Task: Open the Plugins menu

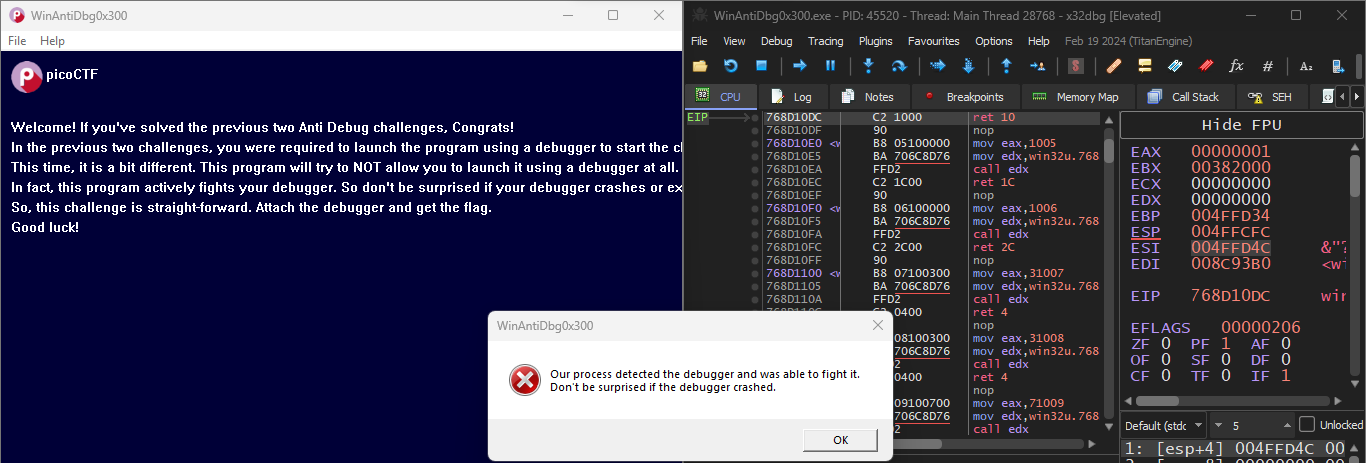Action: (875, 41)
